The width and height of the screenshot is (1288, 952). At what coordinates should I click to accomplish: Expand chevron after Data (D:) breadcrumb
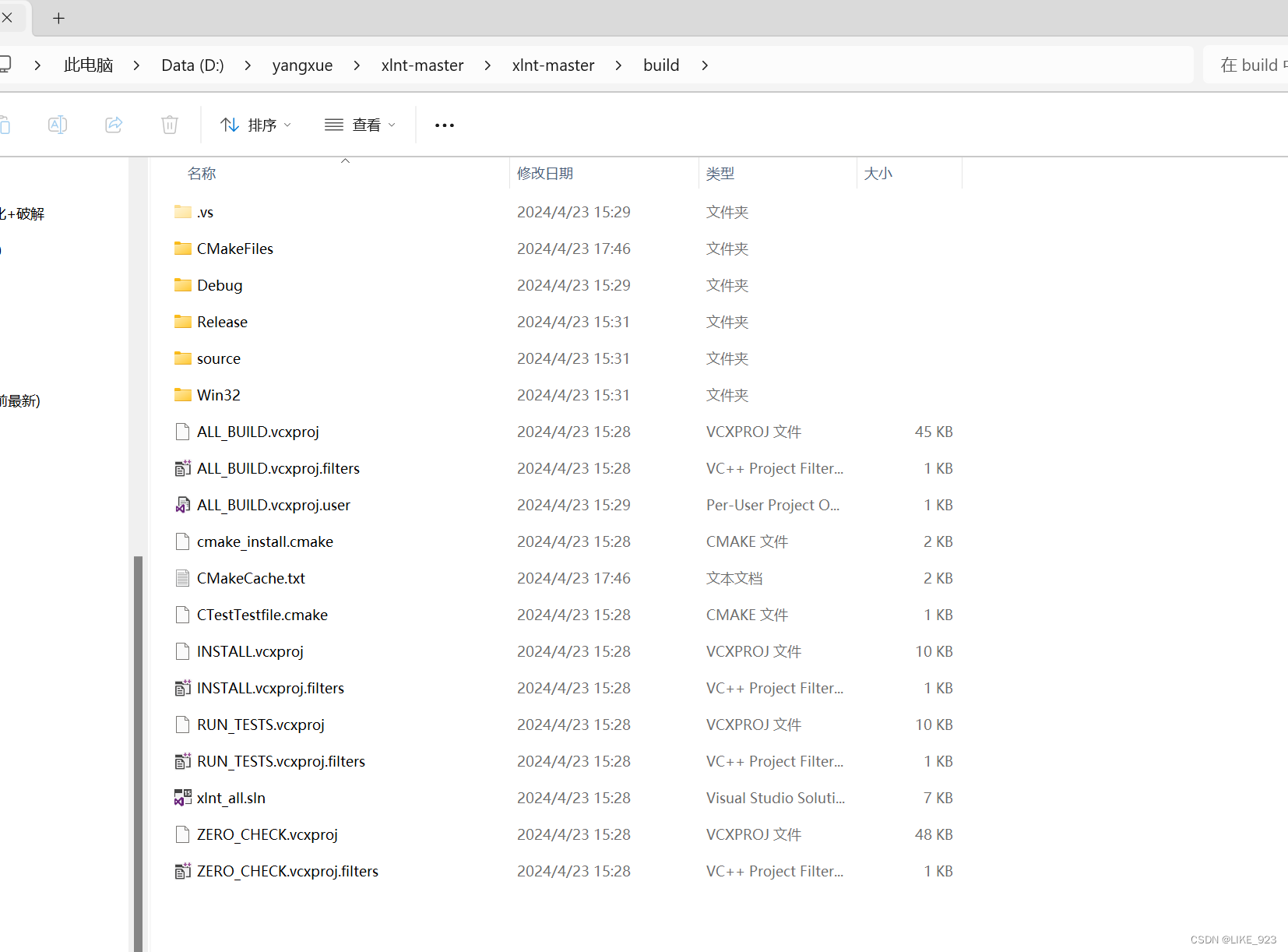[x=248, y=65]
